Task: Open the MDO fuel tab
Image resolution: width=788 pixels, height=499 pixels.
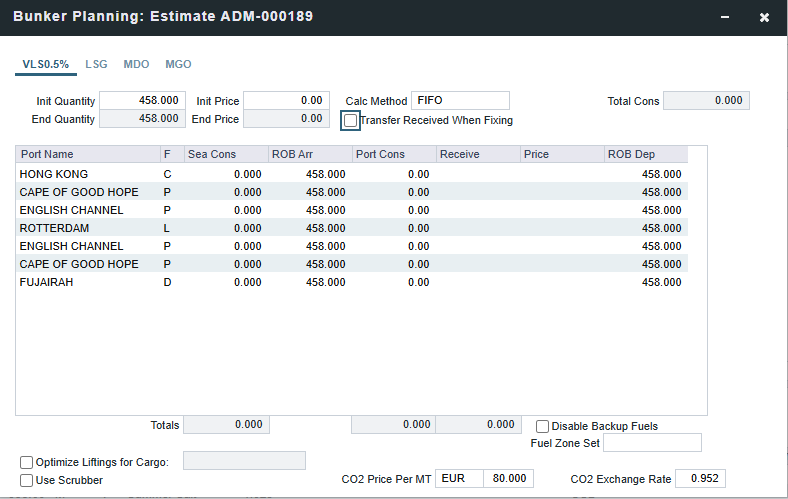Action: [136, 64]
